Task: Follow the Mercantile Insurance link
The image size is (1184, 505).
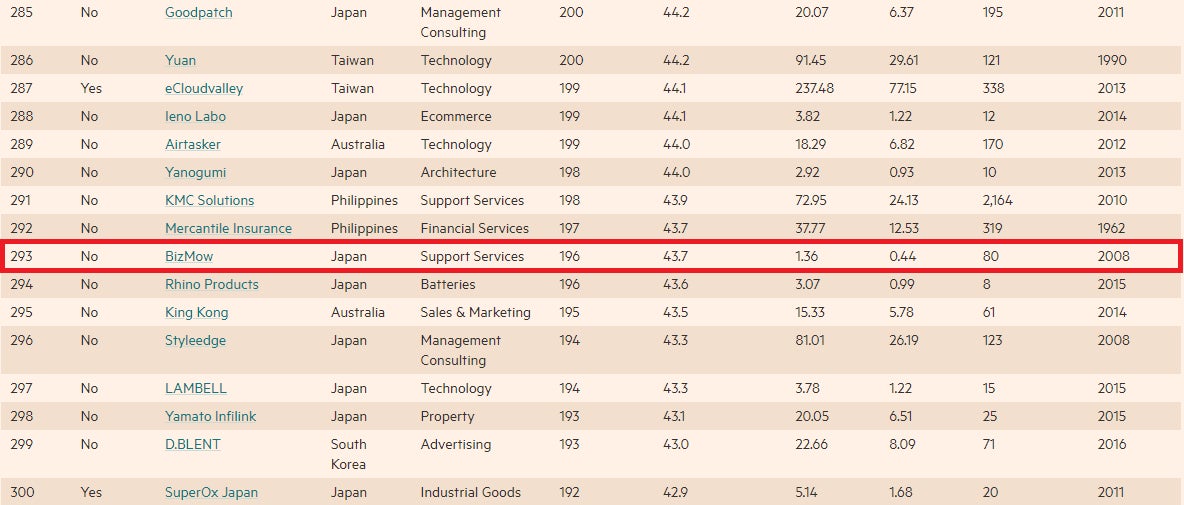Action: 228,228
